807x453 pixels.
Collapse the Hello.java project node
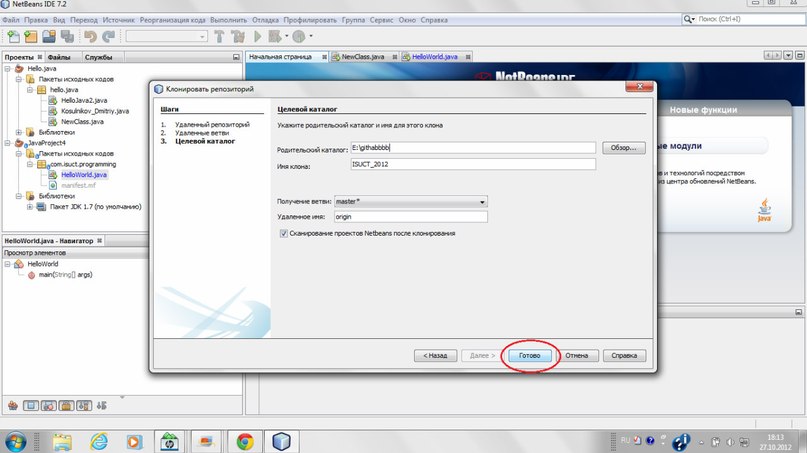8,68
